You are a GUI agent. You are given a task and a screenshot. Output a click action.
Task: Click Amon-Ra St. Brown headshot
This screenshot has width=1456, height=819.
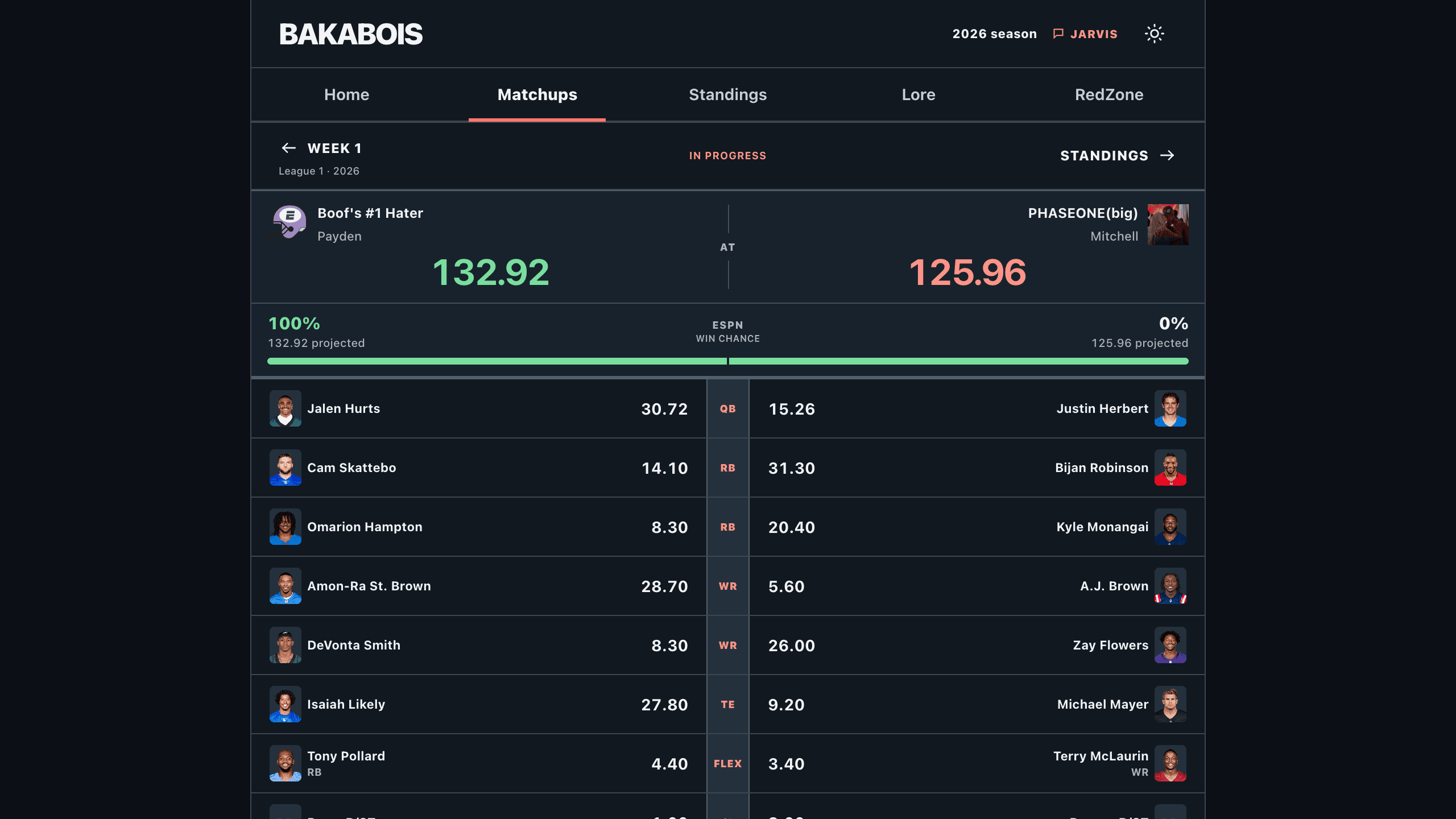tap(286, 586)
